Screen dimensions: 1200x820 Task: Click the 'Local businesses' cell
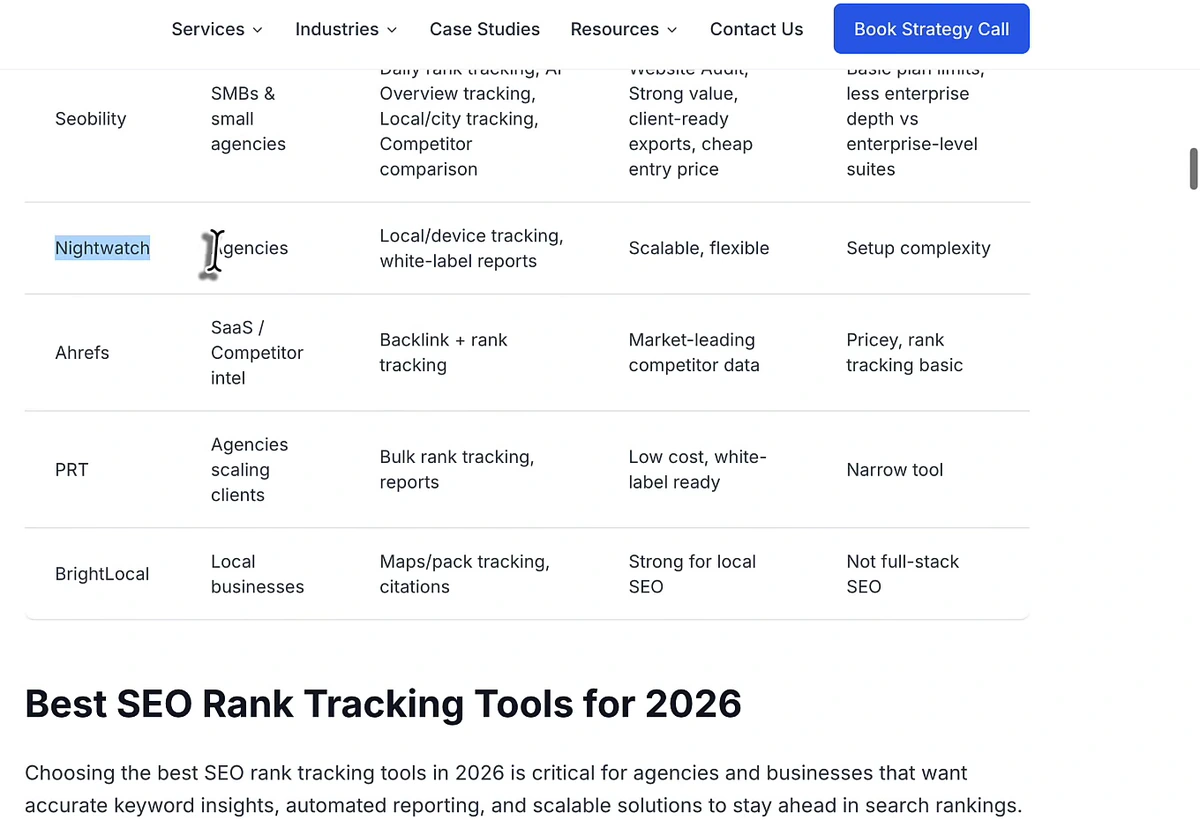(x=257, y=574)
